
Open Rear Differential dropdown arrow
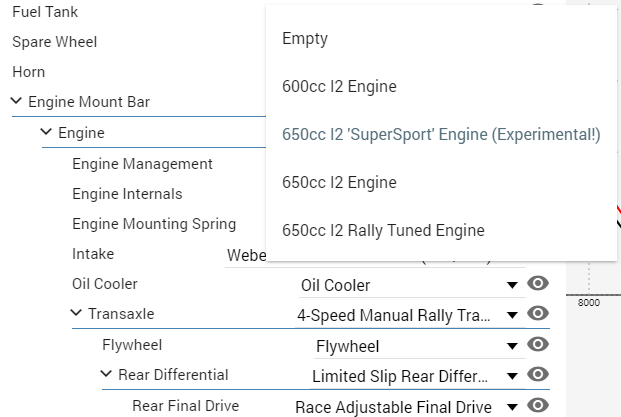512,376
